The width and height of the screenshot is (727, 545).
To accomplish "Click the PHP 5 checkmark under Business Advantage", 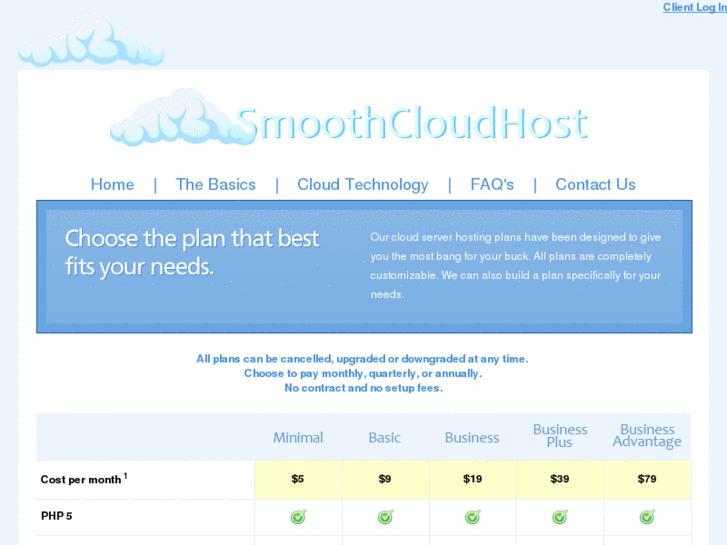I will [647, 517].
